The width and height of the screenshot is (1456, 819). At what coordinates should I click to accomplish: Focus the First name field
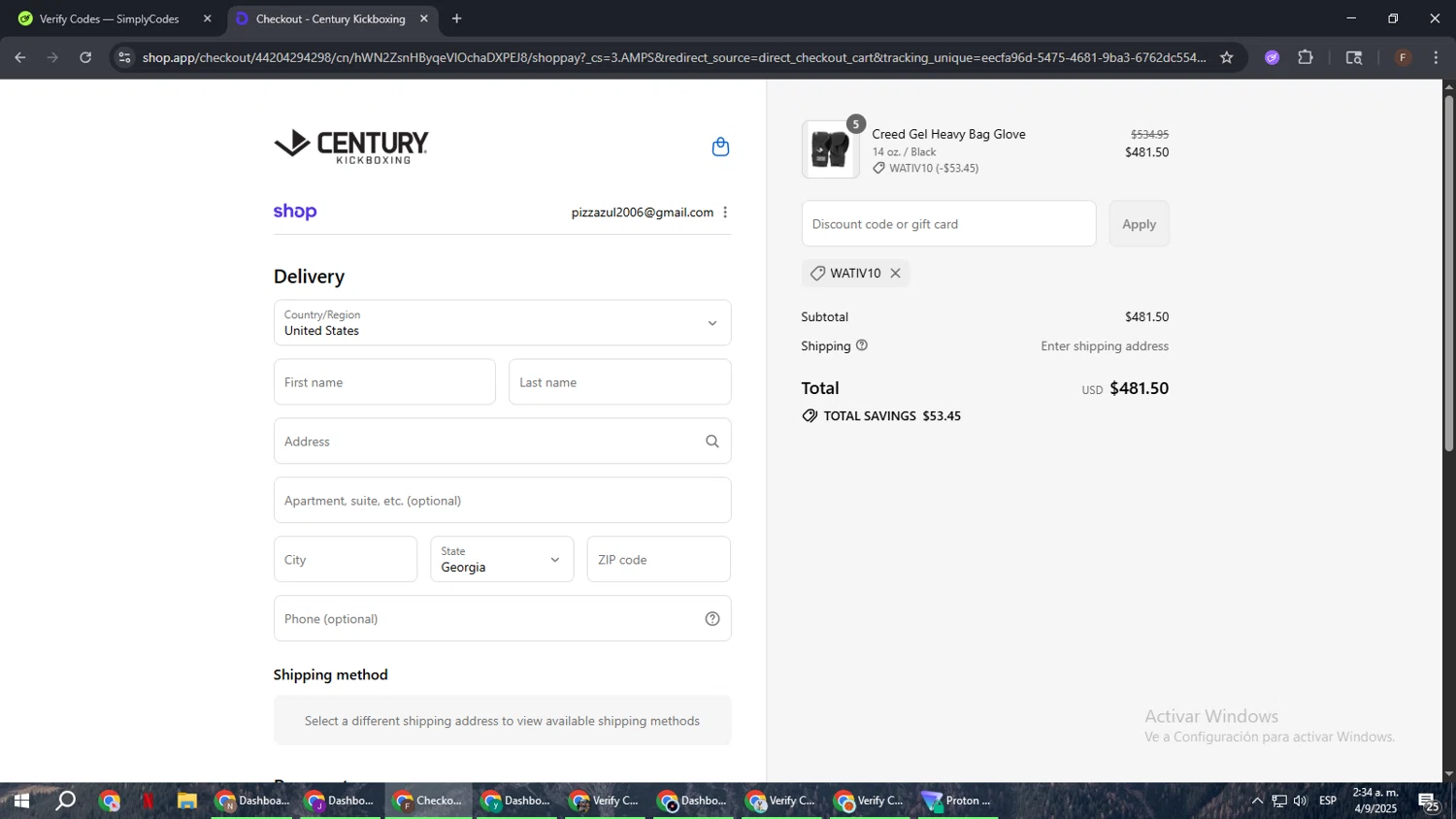(x=384, y=382)
